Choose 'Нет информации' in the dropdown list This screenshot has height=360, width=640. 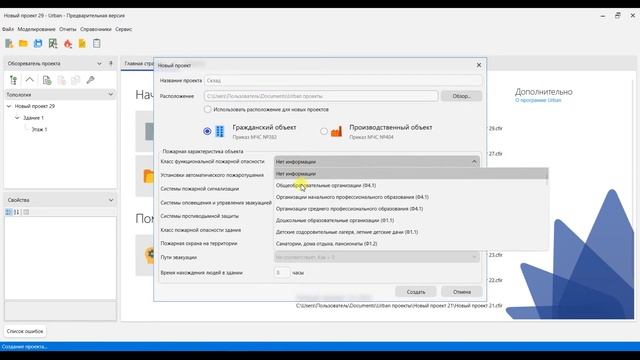click(x=411, y=173)
